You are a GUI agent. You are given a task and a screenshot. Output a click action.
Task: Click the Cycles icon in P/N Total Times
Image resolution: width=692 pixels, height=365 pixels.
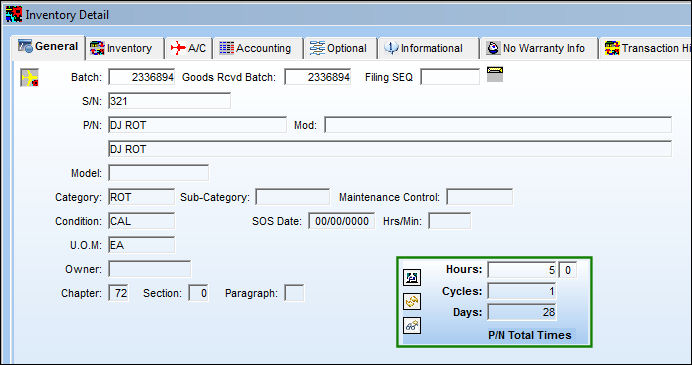coord(412,302)
